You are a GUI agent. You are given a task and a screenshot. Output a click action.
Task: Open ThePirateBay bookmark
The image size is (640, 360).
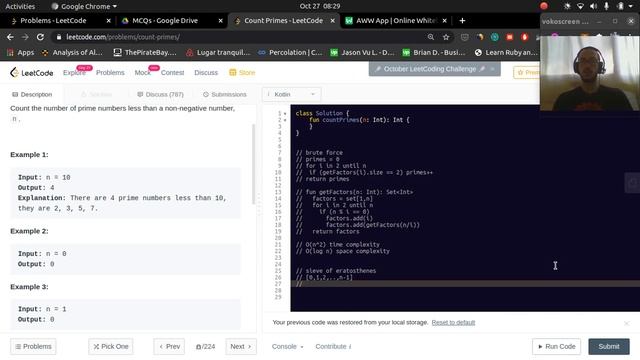[x=145, y=53]
